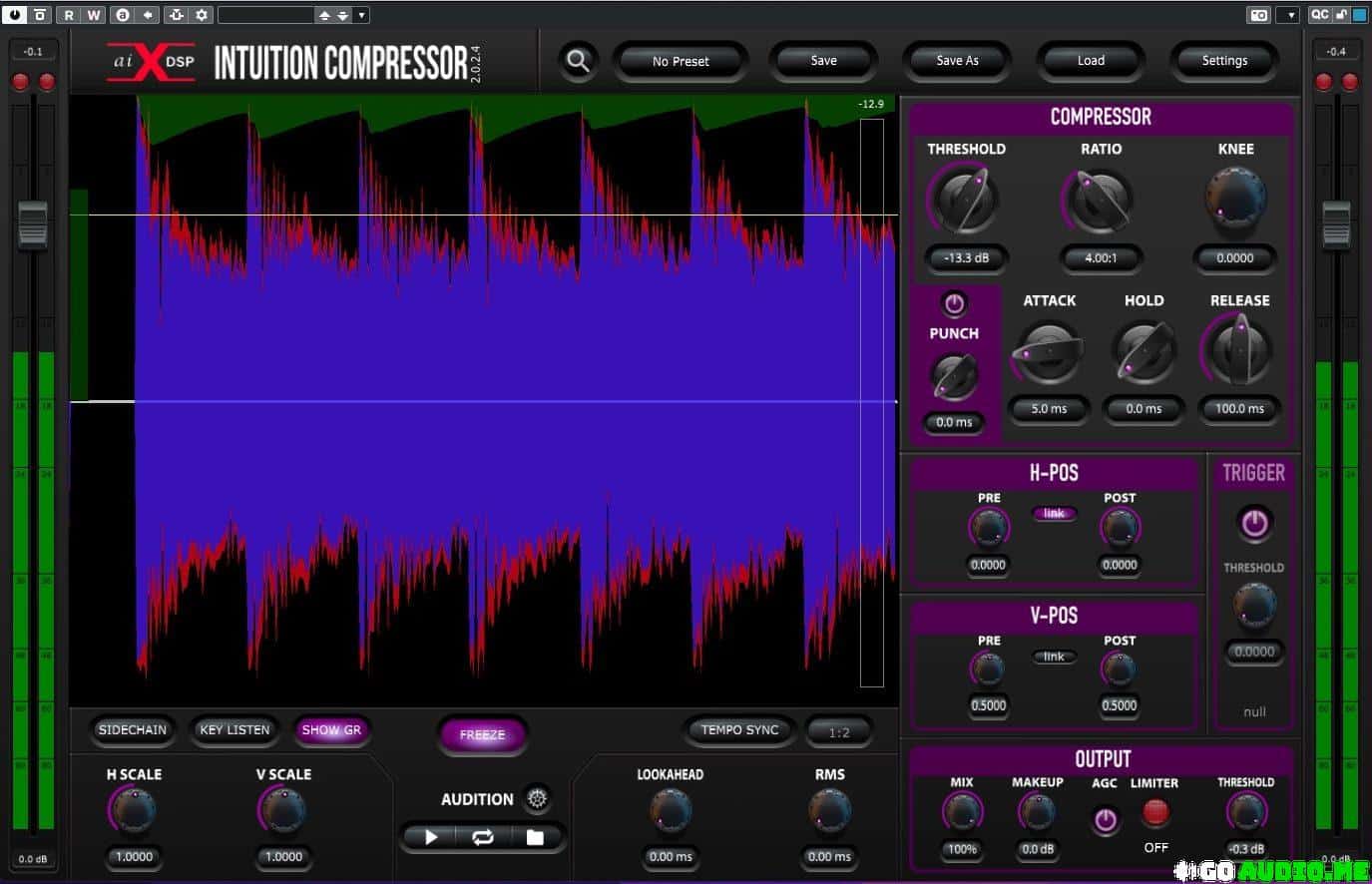Click the Load button
Viewport: 1372px width, 884px height.
click(x=1091, y=61)
